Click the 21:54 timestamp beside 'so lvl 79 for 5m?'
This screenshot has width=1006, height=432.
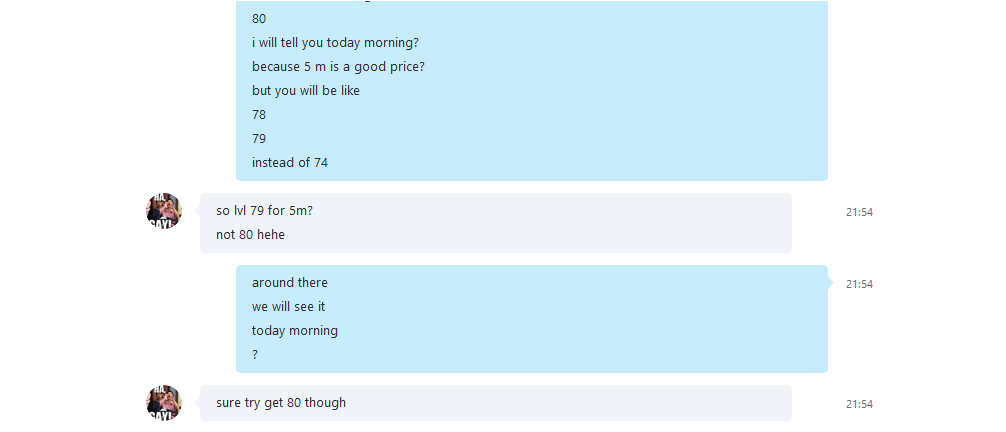[x=859, y=212]
